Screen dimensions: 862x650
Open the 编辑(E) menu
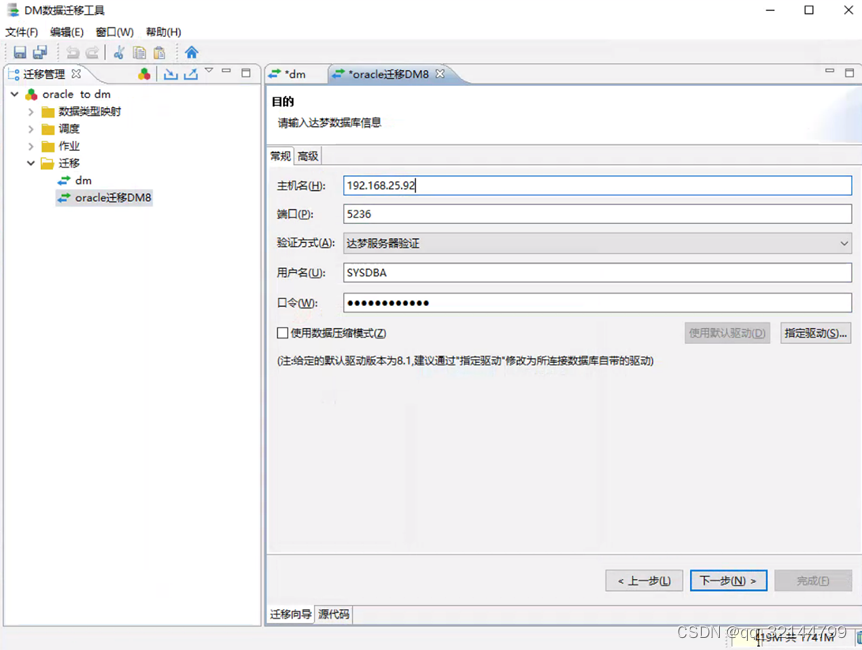point(67,32)
